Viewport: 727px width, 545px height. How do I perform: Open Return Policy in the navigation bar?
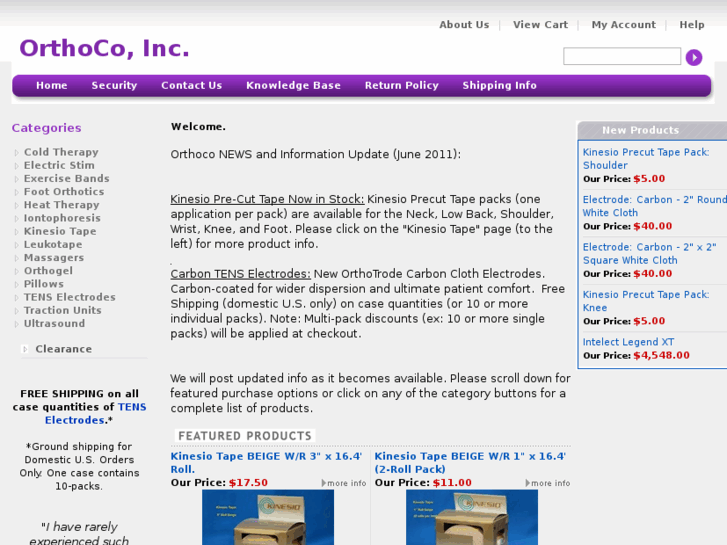(402, 85)
